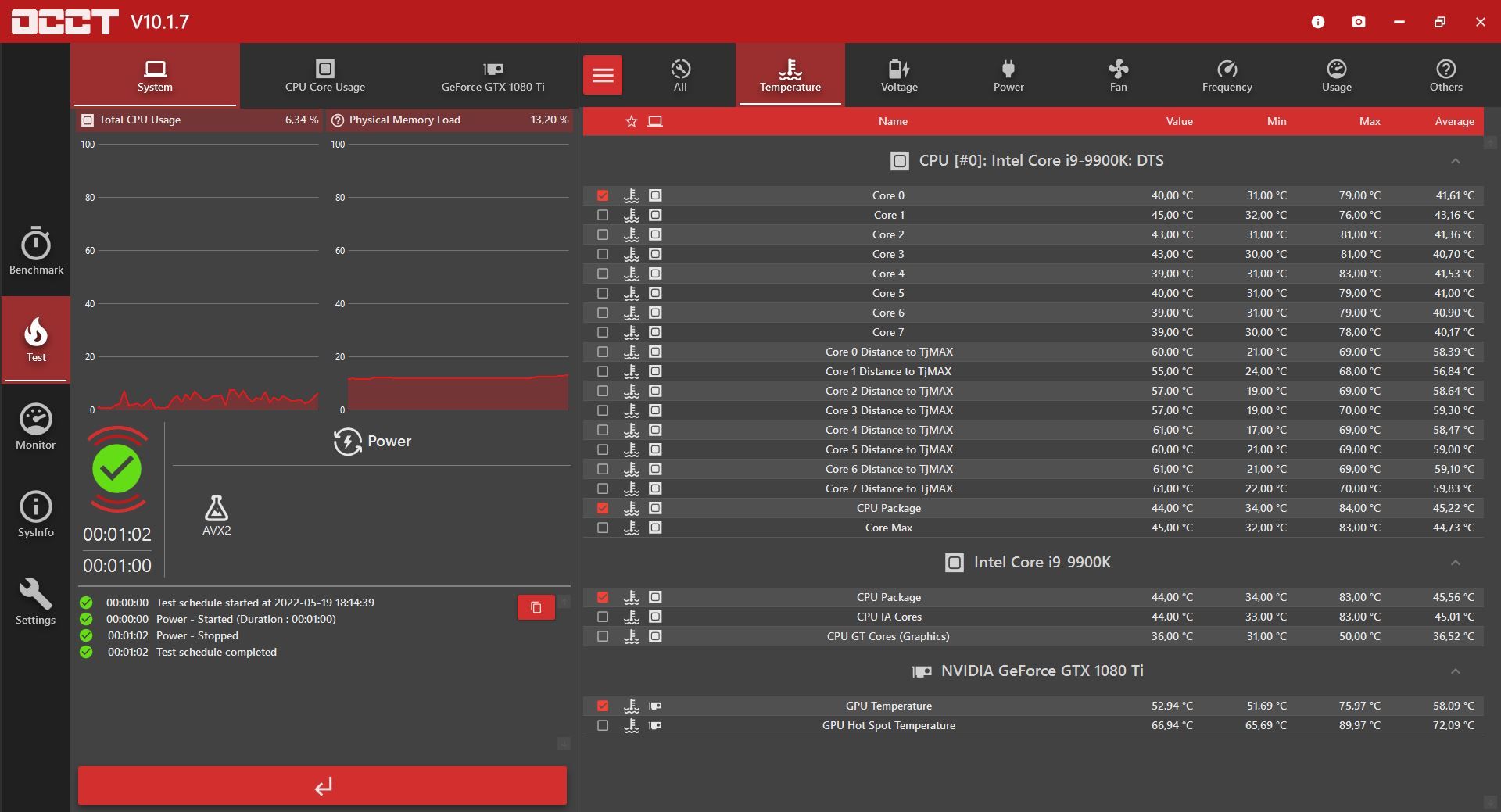Copy the test log with red button

536,607
